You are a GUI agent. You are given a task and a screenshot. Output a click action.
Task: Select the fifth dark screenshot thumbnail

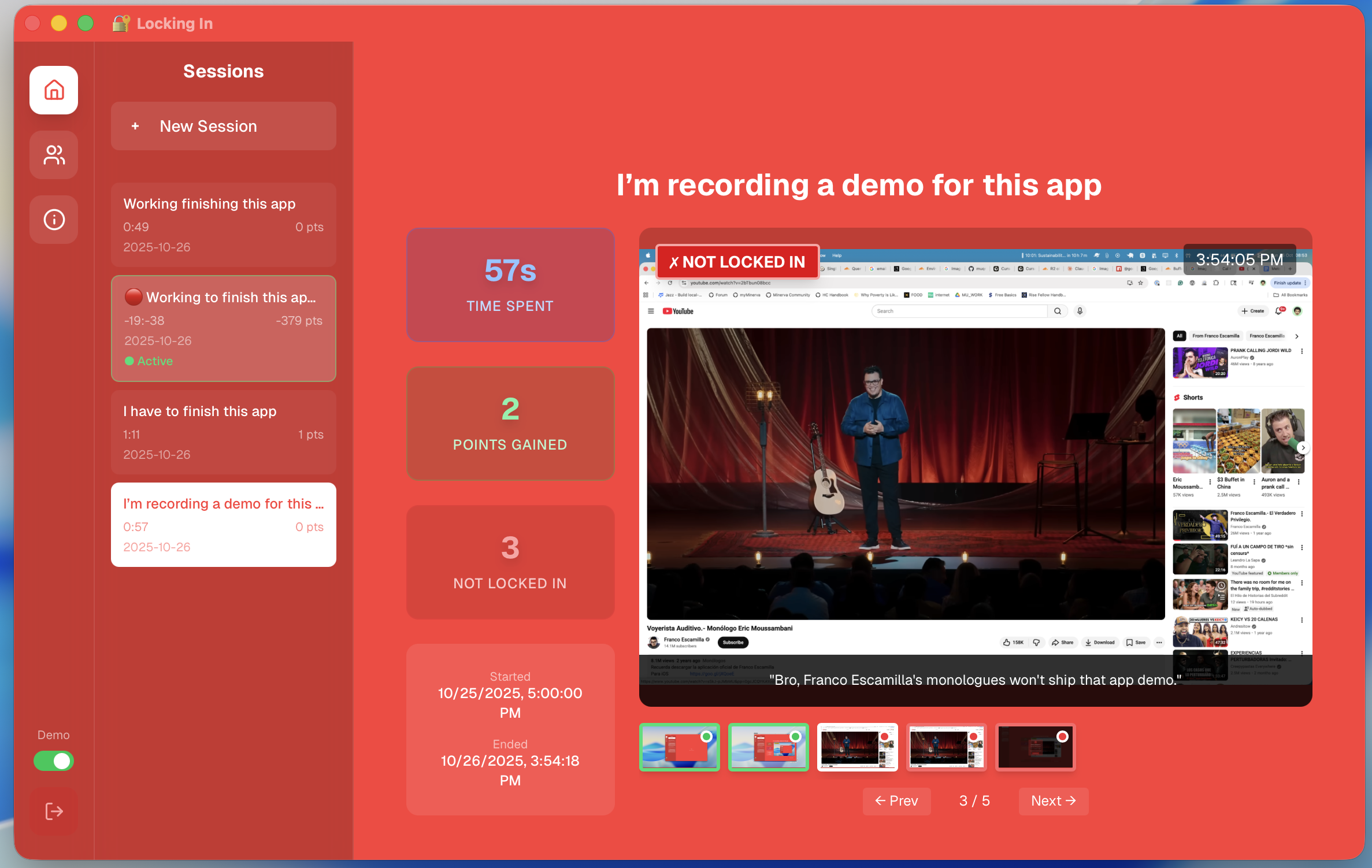point(1035,747)
